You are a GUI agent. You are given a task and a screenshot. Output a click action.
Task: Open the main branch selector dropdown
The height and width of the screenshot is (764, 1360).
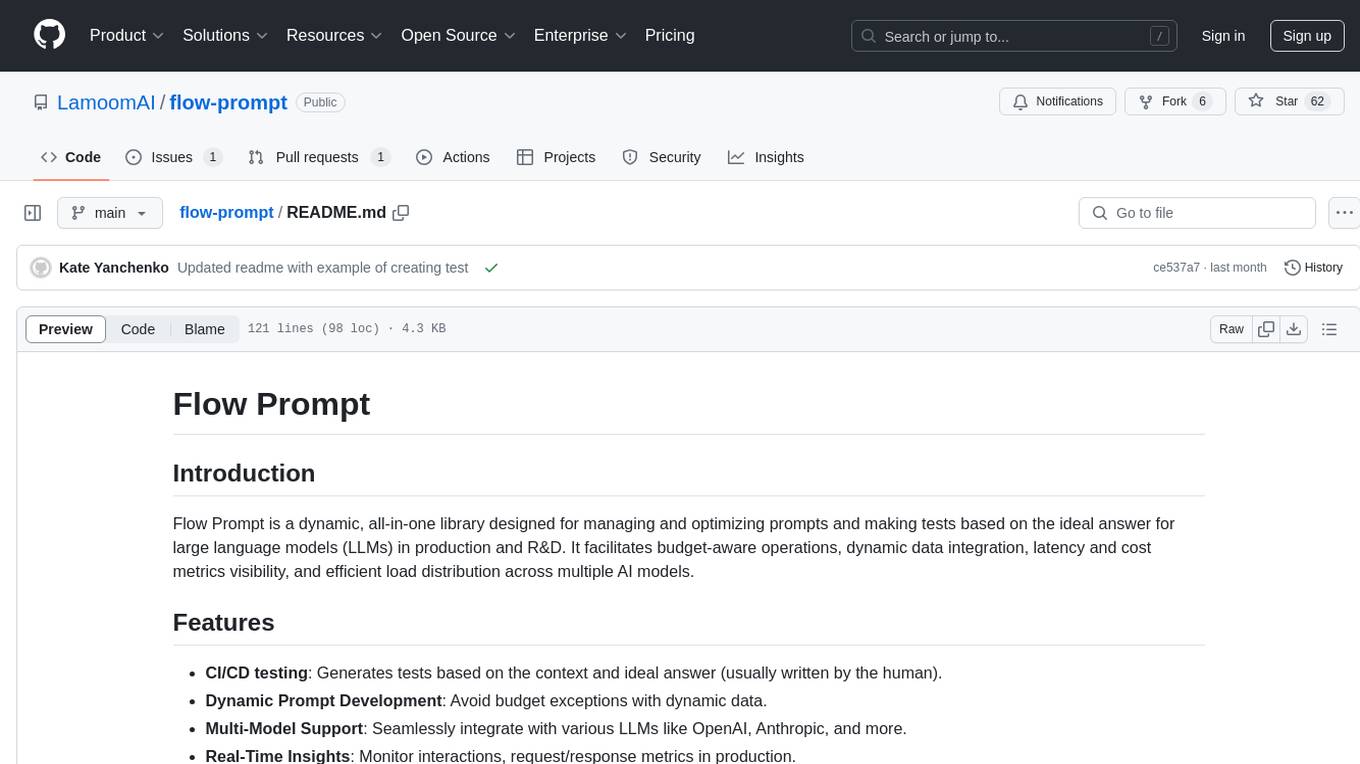(x=109, y=213)
